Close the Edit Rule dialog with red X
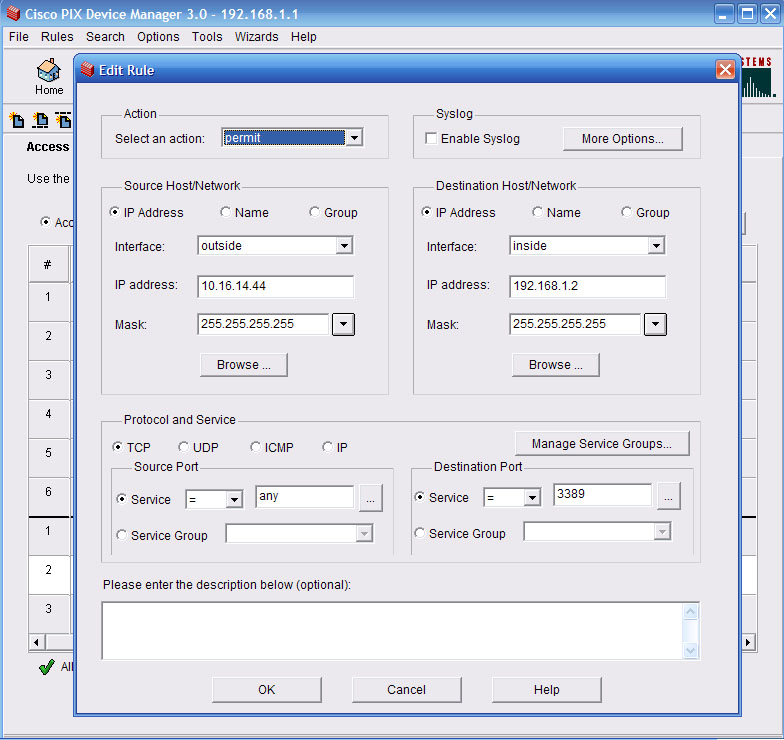The height and width of the screenshot is (740, 784). 725,70
